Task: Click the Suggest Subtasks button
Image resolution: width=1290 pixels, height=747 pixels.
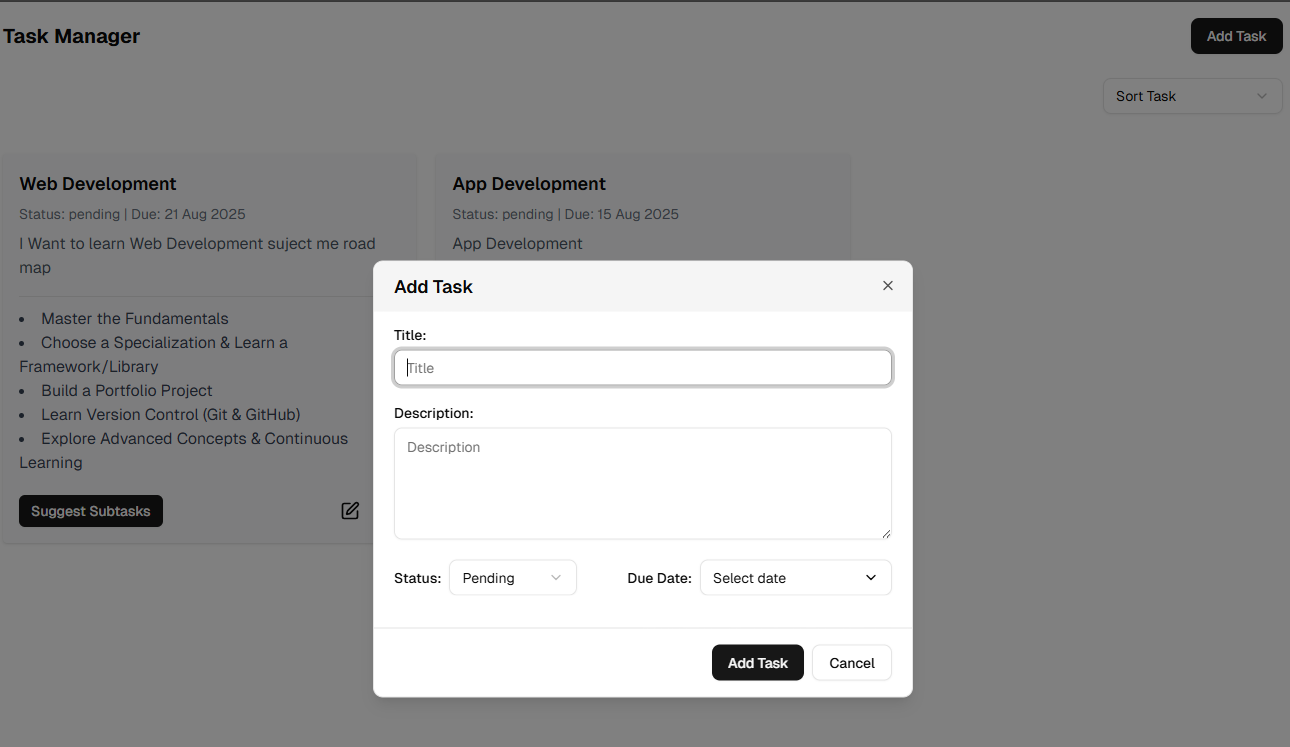Action: pos(91,511)
